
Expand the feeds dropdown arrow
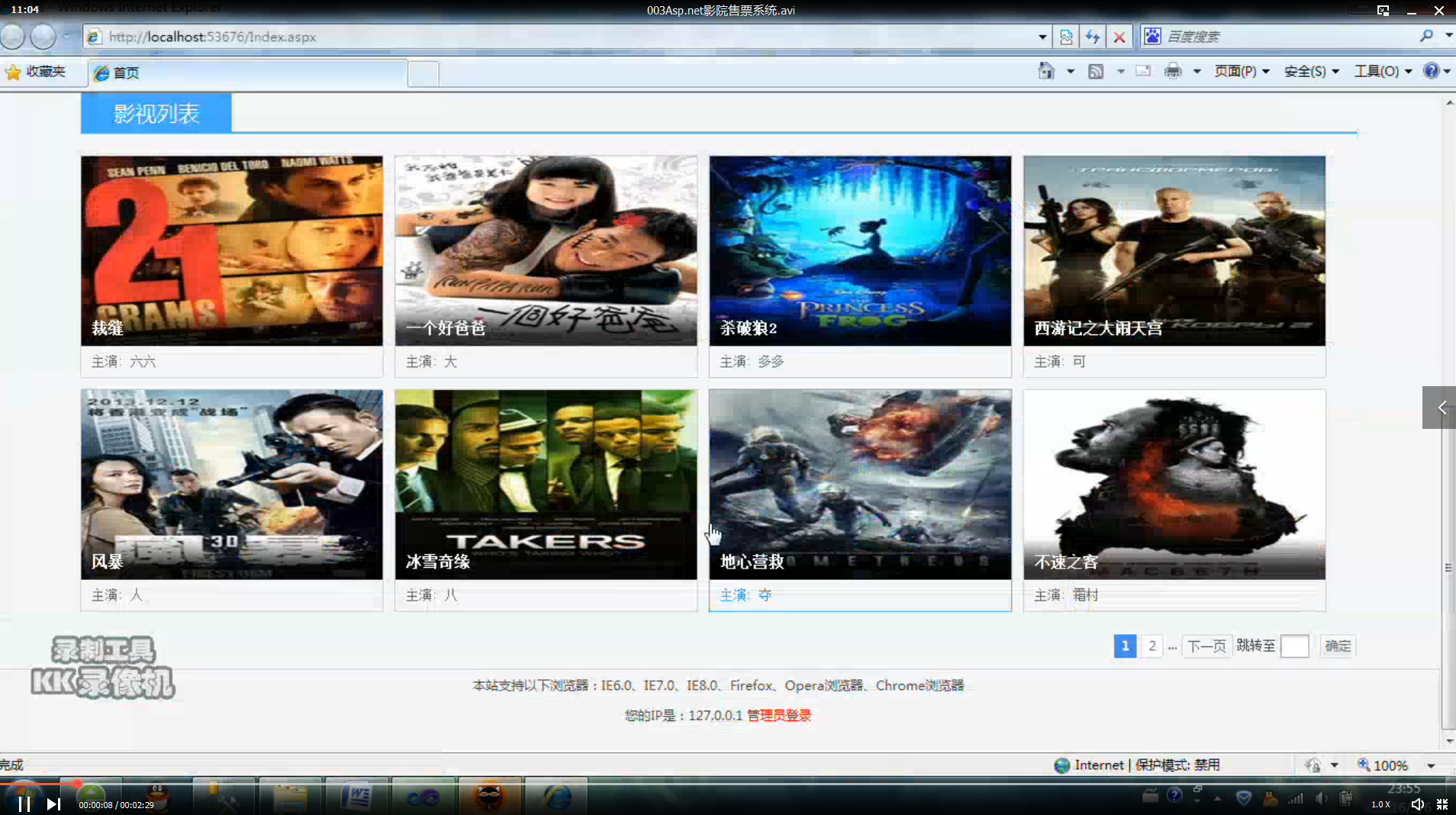pyautogui.click(x=1120, y=72)
